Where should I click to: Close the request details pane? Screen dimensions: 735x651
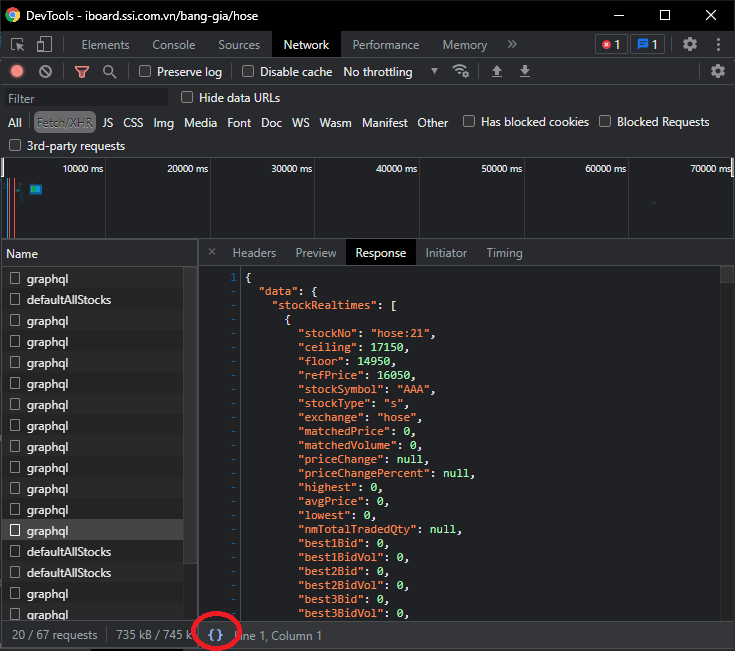click(212, 252)
